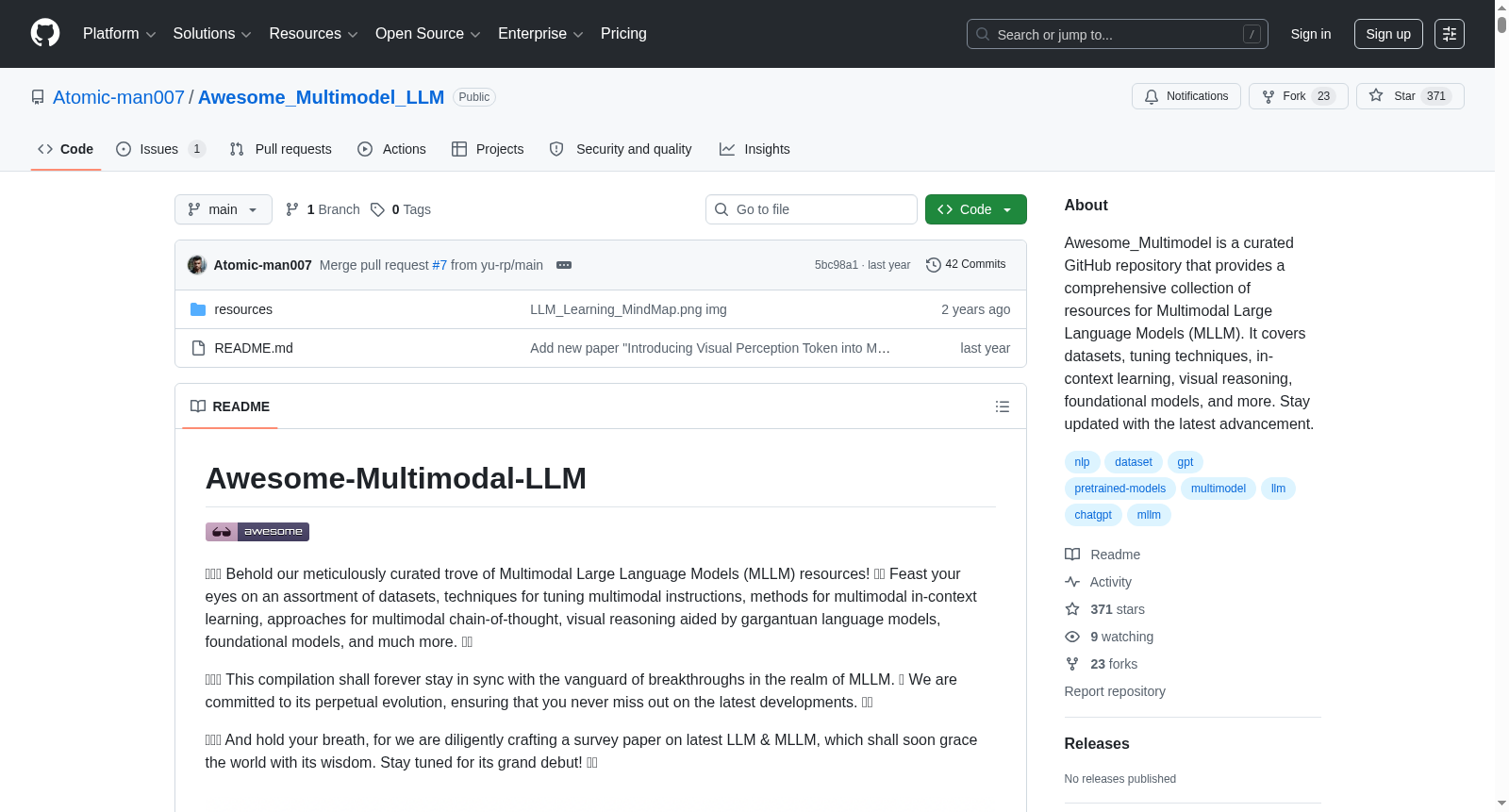This screenshot has height=812, width=1509.
Task: Open the Activity link
Action: tap(1098, 582)
